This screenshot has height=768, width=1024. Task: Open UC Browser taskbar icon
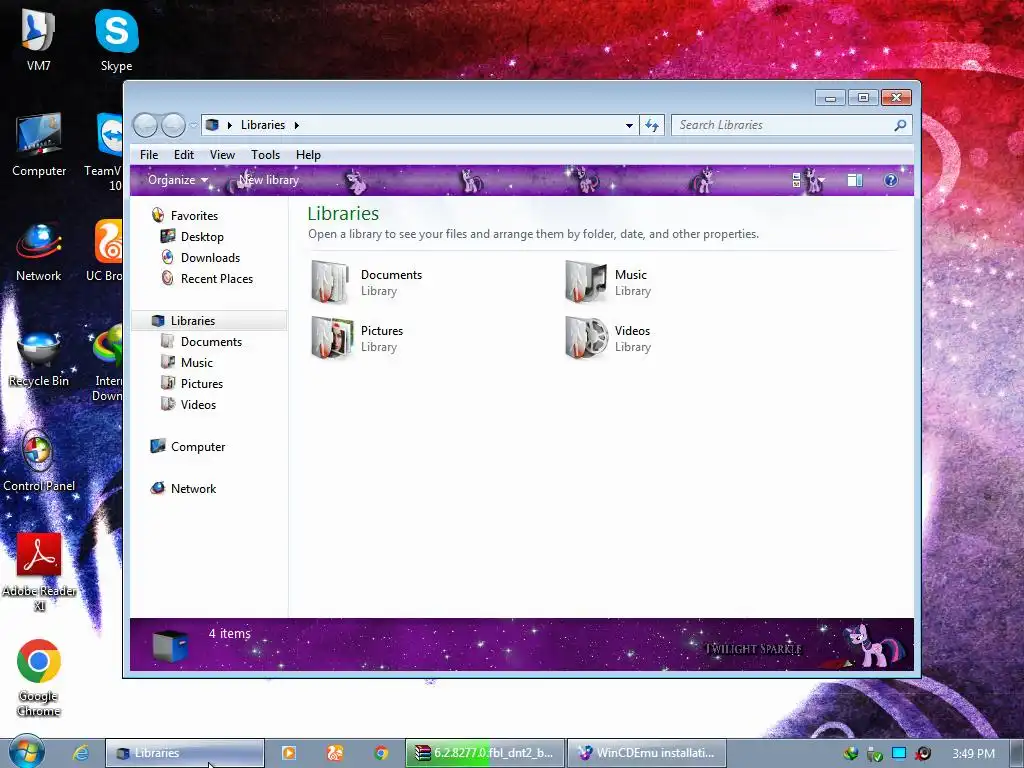[x=334, y=753]
